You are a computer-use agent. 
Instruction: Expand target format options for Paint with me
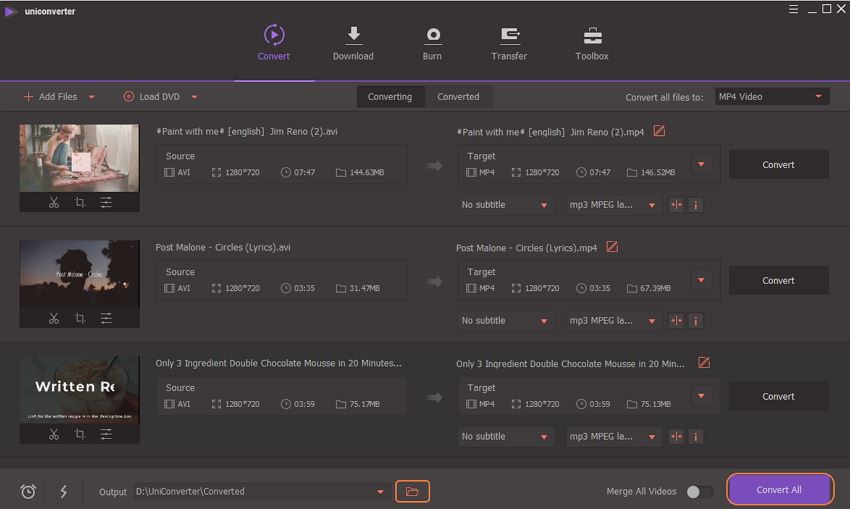[701, 164]
